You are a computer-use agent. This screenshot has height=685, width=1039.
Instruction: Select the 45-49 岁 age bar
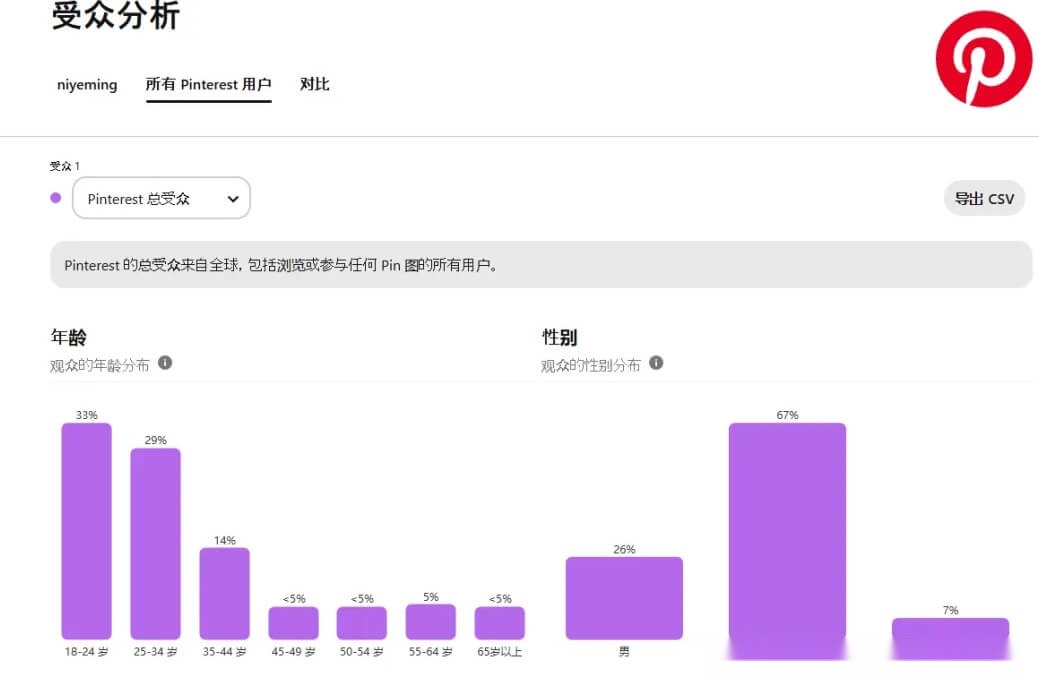point(294,623)
